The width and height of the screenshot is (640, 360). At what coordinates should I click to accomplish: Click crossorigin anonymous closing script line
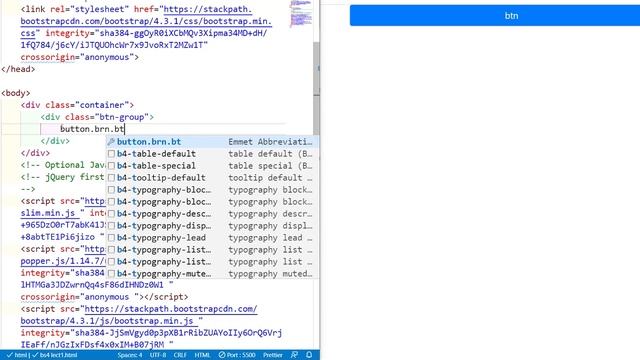pyautogui.click(x=104, y=297)
